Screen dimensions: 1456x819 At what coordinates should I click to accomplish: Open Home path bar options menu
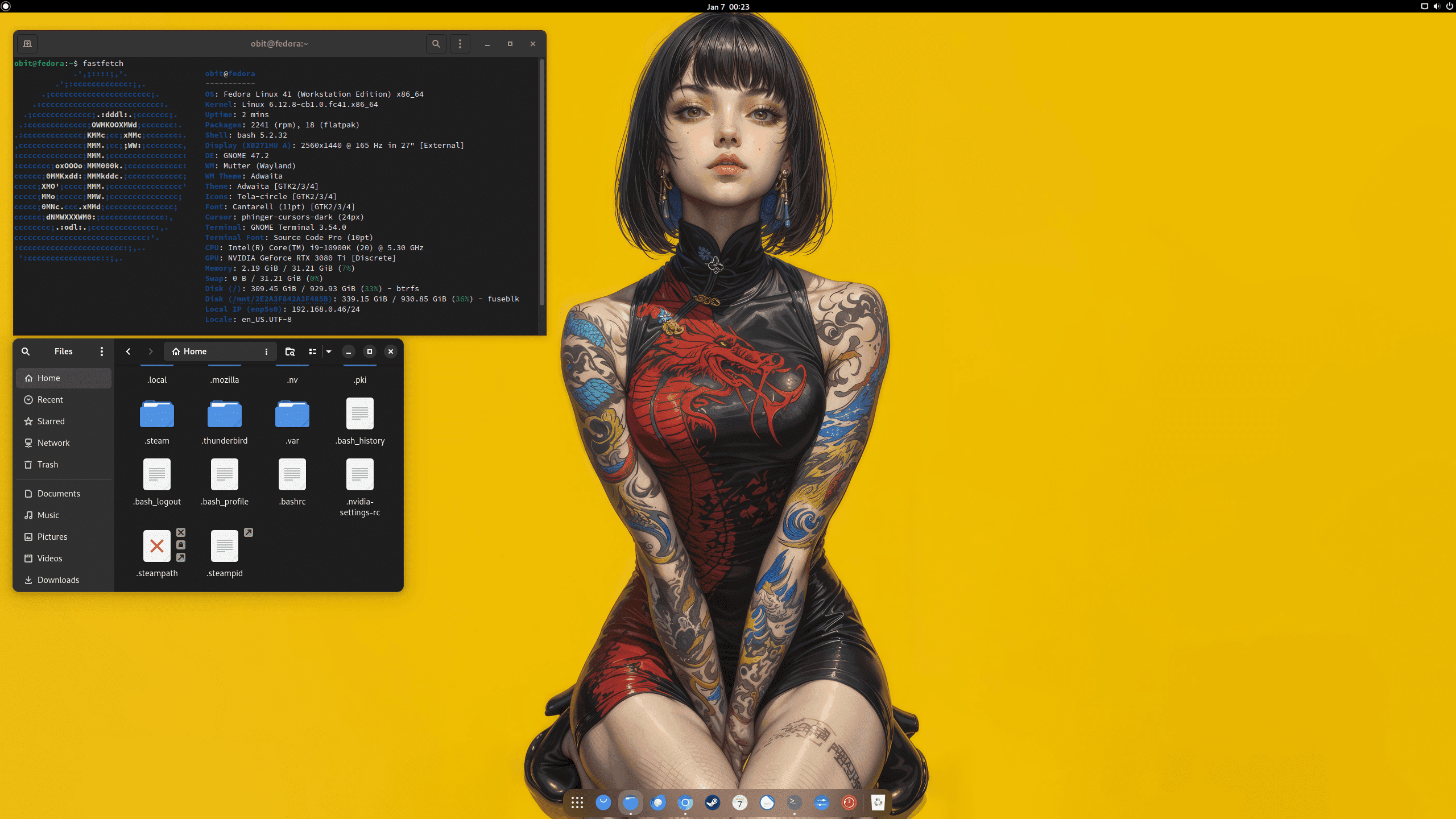click(266, 351)
